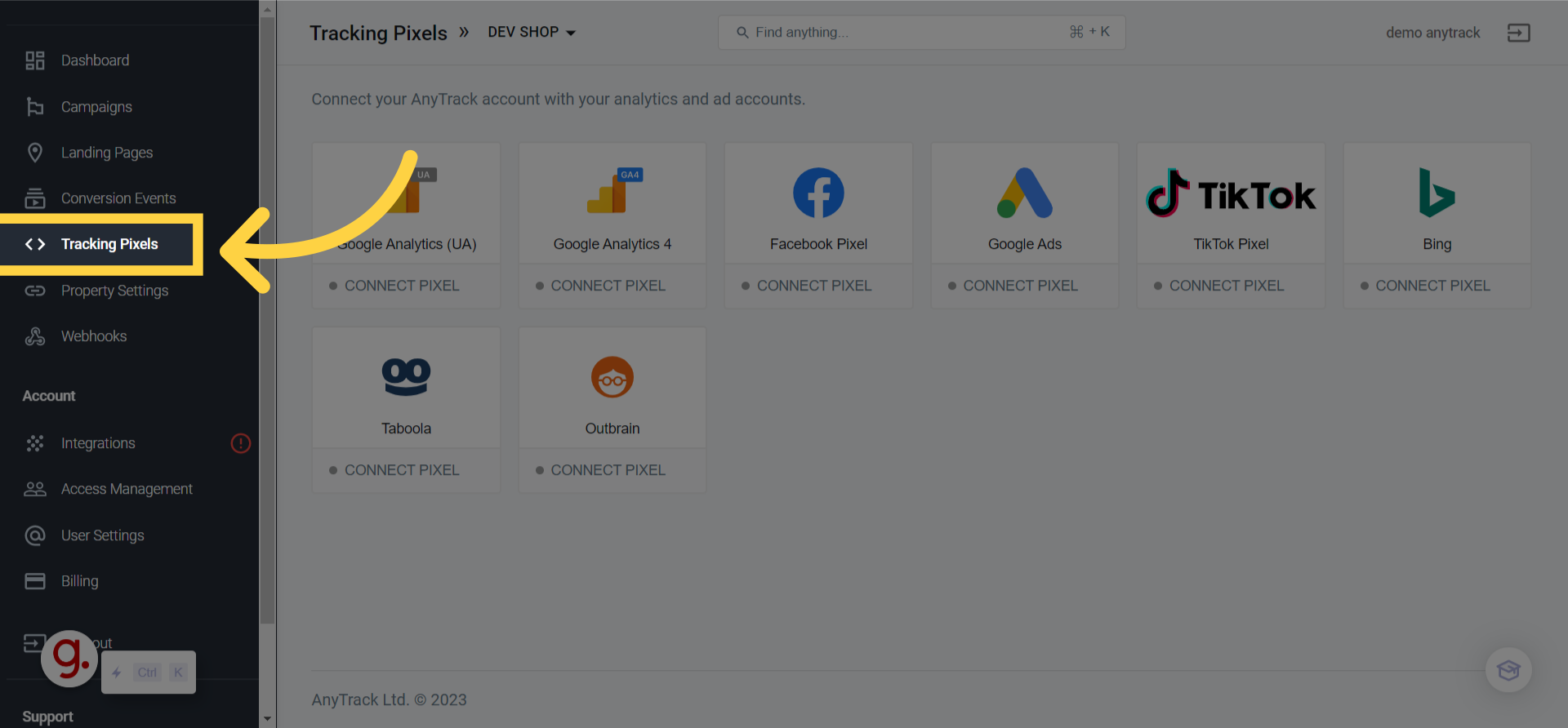Image resolution: width=1568 pixels, height=728 pixels.
Task: Open the graduation-cap help widget
Action: 1508,670
